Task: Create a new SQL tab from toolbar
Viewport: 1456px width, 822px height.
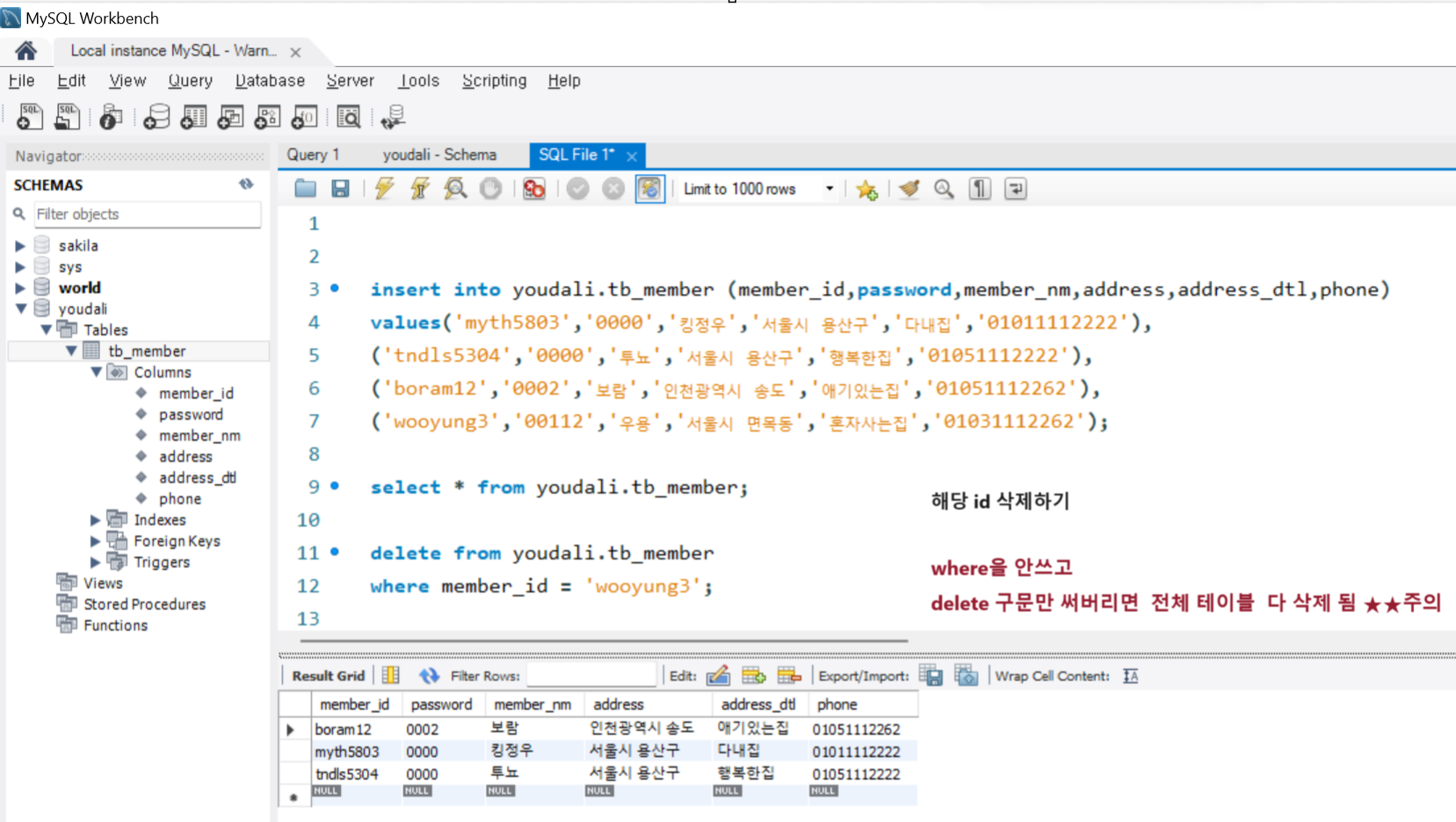Action: pos(29,116)
